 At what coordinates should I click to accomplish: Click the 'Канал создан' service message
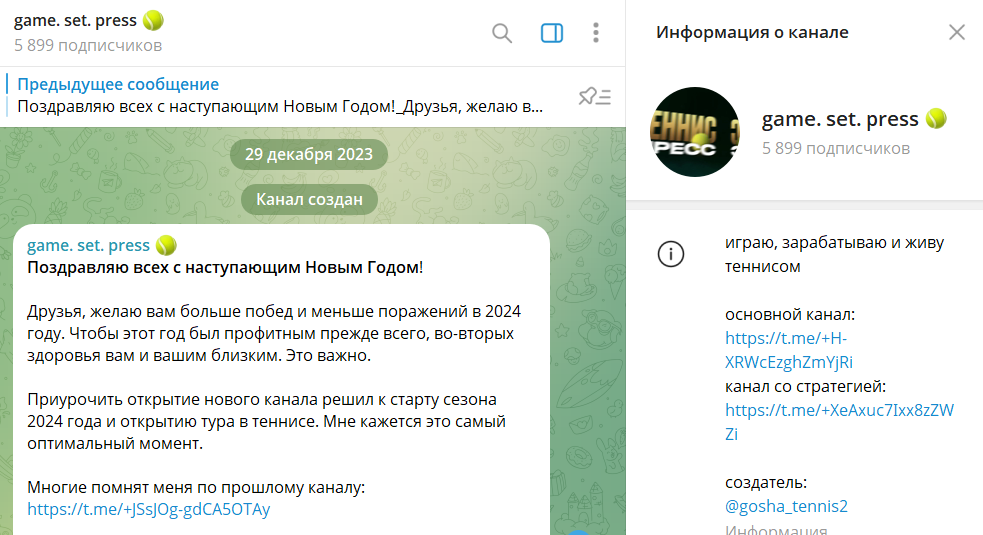[x=309, y=199]
